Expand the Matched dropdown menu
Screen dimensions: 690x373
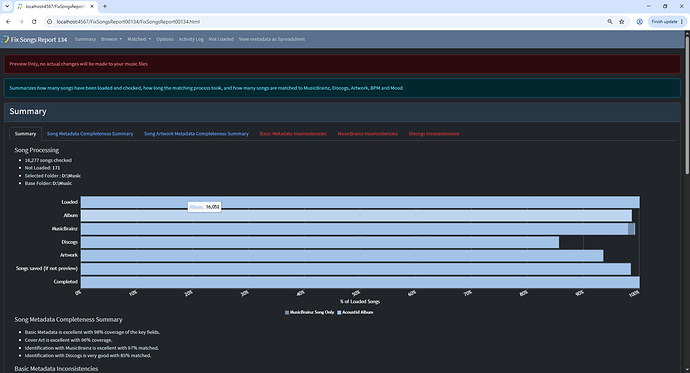139,39
